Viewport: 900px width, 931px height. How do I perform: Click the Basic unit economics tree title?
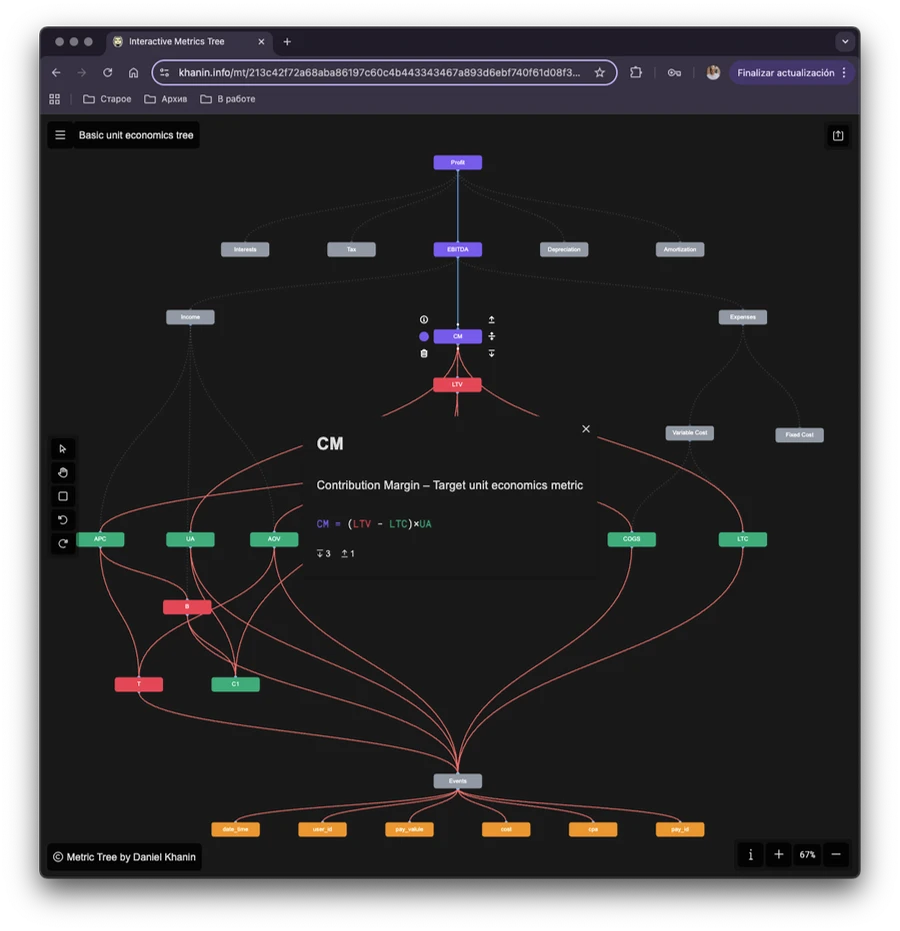coord(136,135)
